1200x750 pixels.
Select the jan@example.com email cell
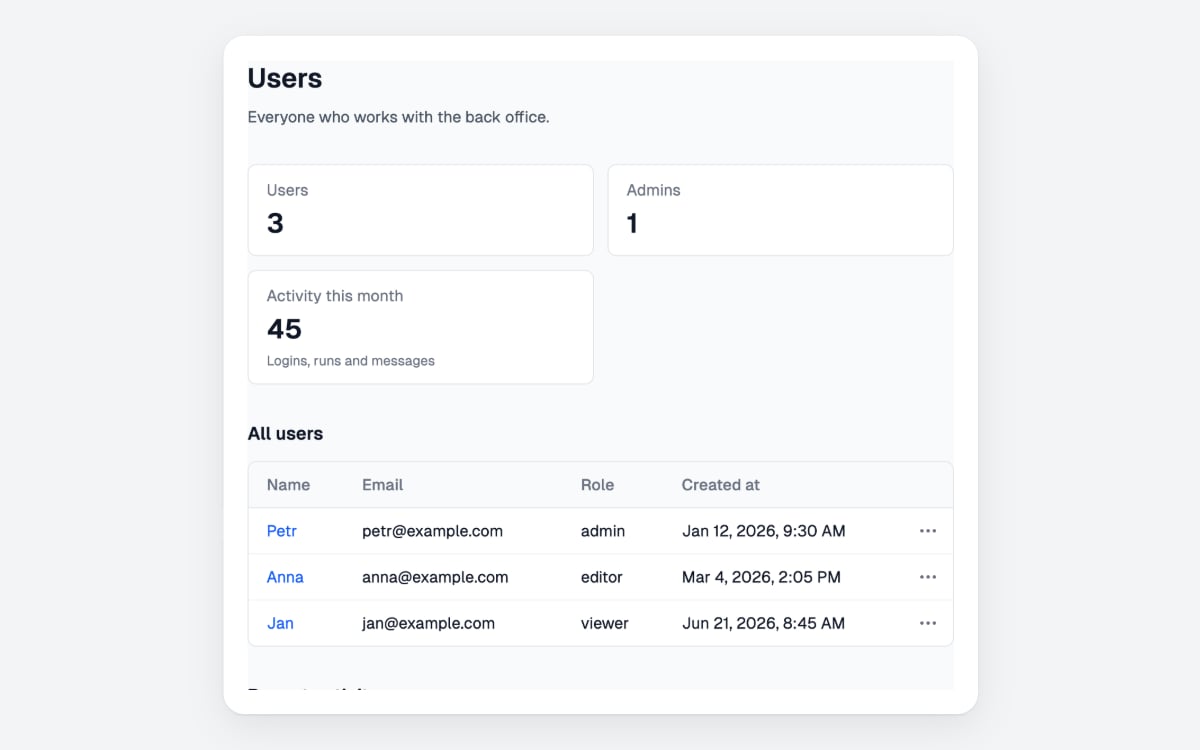coord(428,623)
